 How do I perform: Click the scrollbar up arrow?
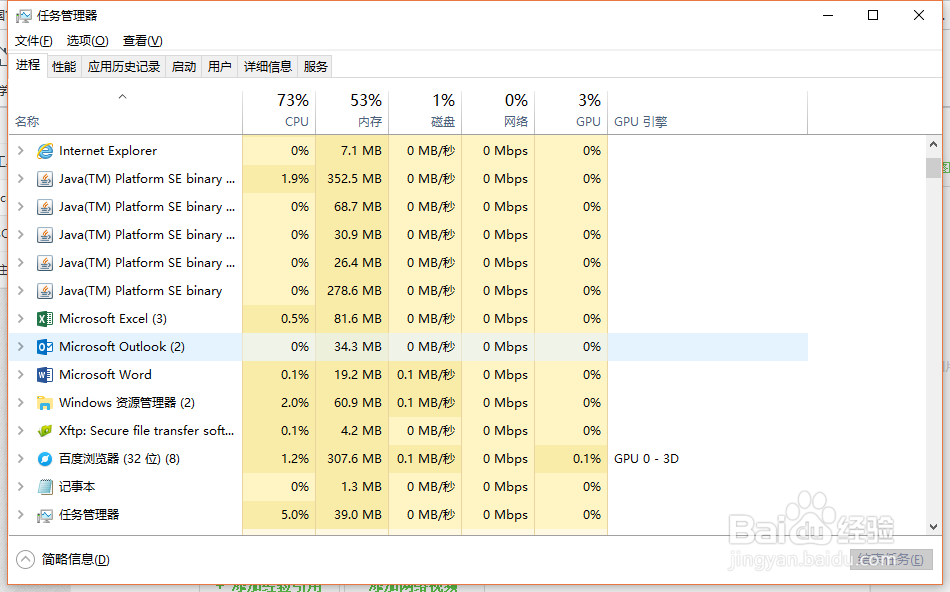point(933,144)
